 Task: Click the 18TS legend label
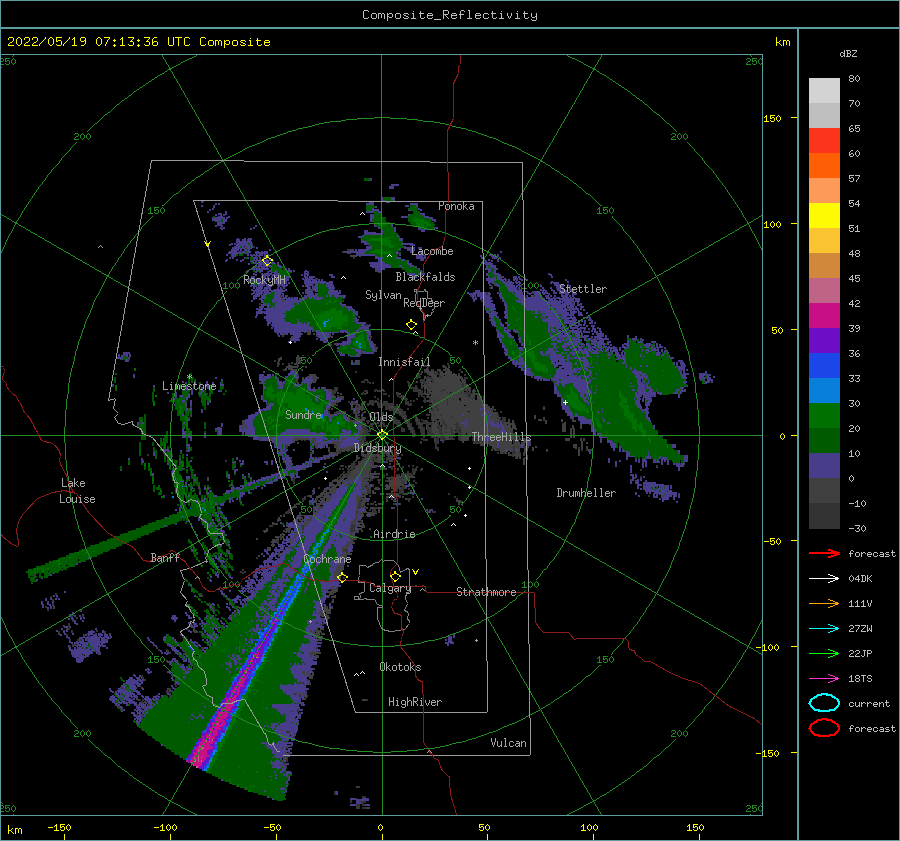[x=860, y=679]
